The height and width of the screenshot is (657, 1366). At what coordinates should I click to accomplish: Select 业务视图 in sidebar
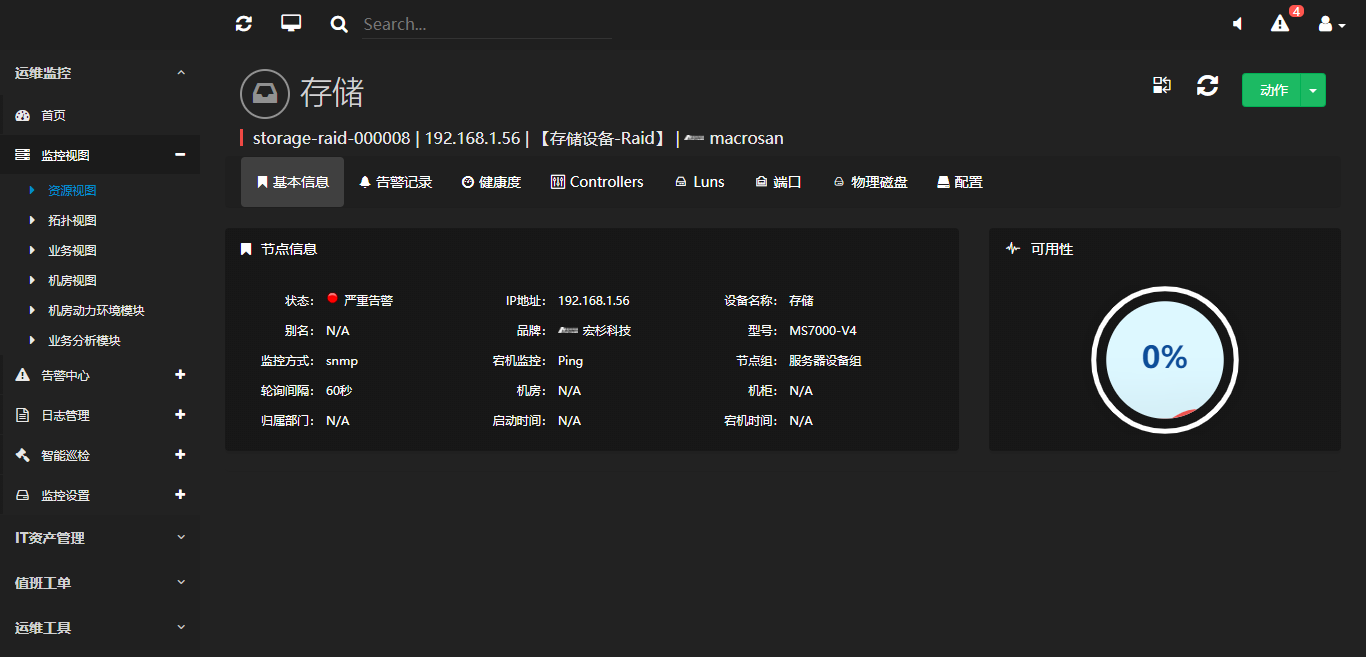coord(72,250)
